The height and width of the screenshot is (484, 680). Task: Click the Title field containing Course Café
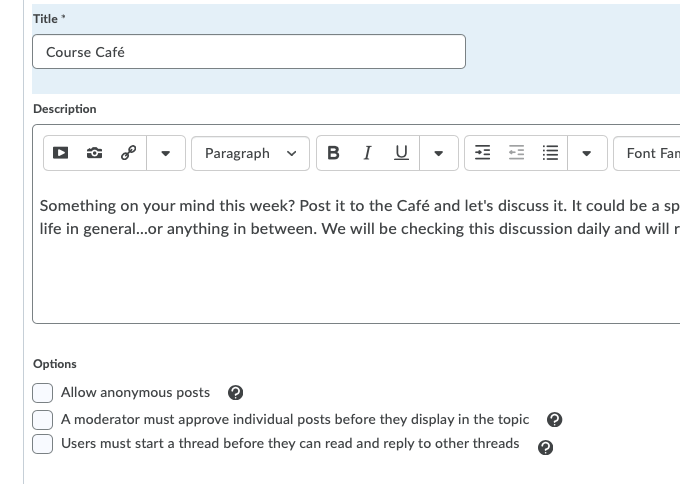point(249,52)
